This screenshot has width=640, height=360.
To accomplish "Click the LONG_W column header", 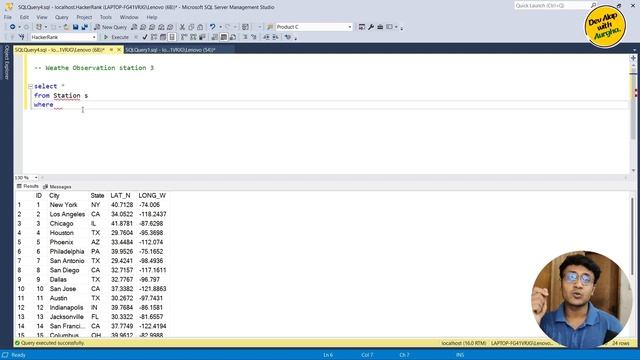I will click(152, 196).
